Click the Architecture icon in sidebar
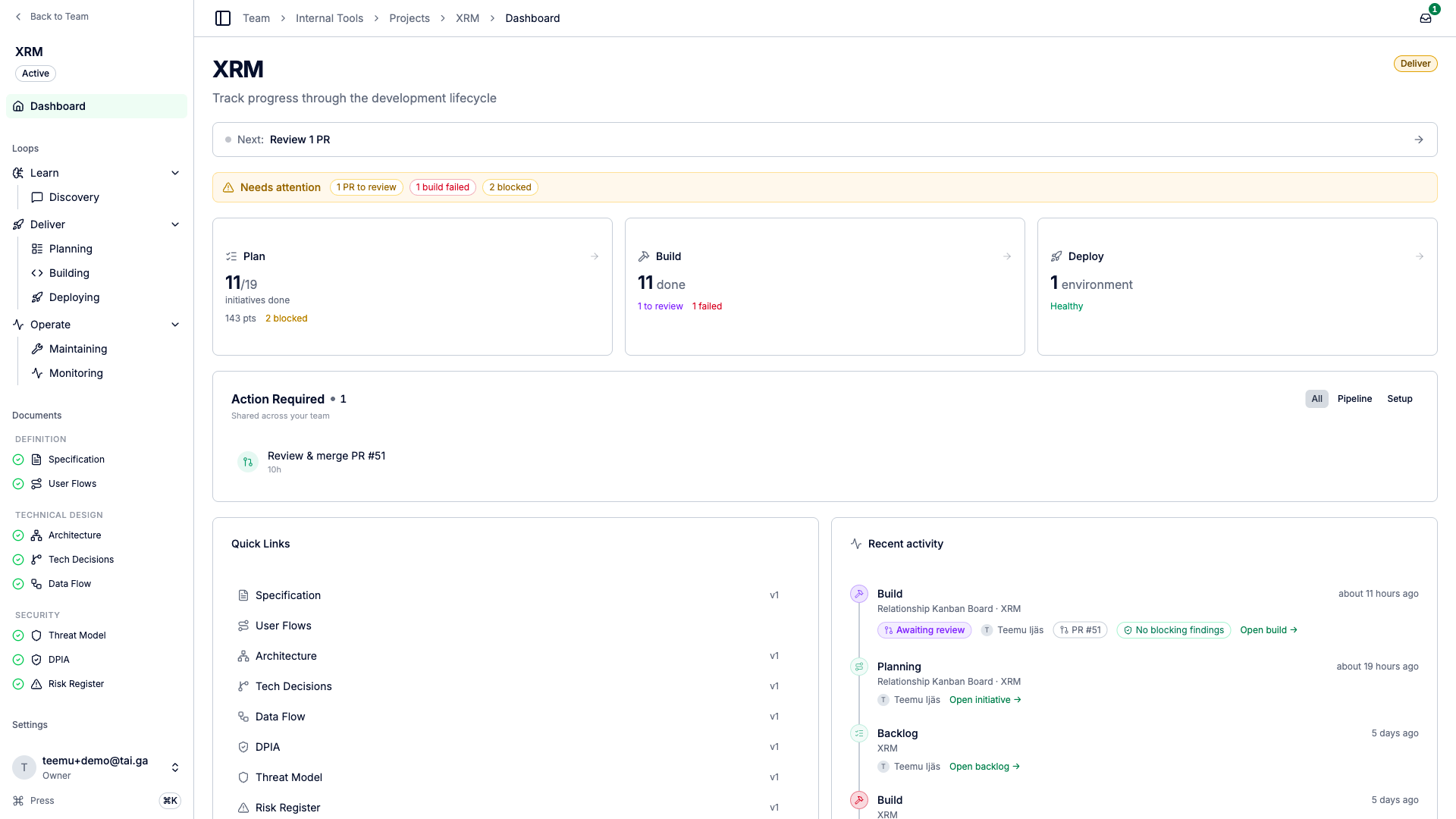This screenshot has height=819, width=1456. pyautogui.click(x=36, y=535)
